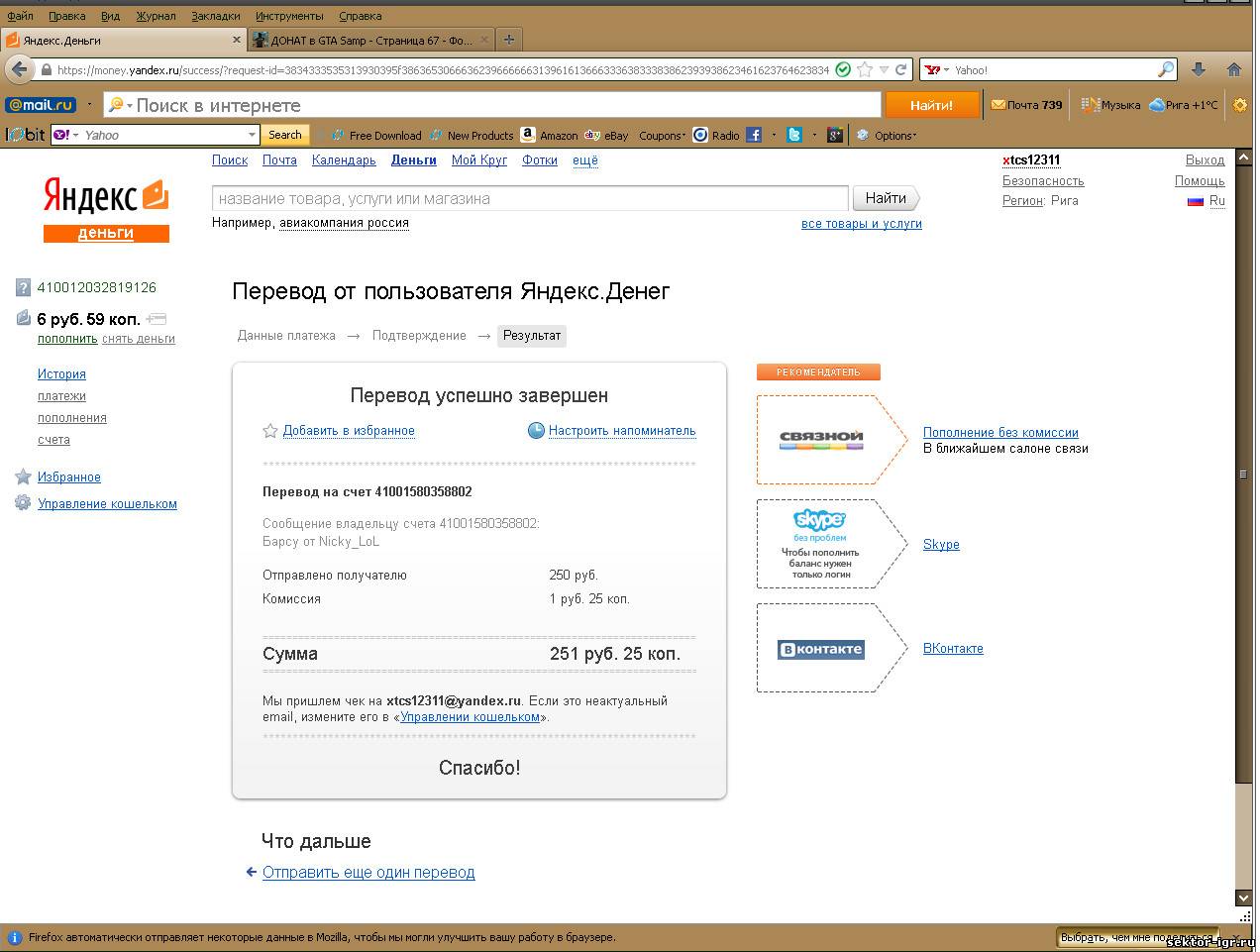The width and height of the screenshot is (1260, 952).
Task: Click the Связной recommendation banner
Action: 832,440
